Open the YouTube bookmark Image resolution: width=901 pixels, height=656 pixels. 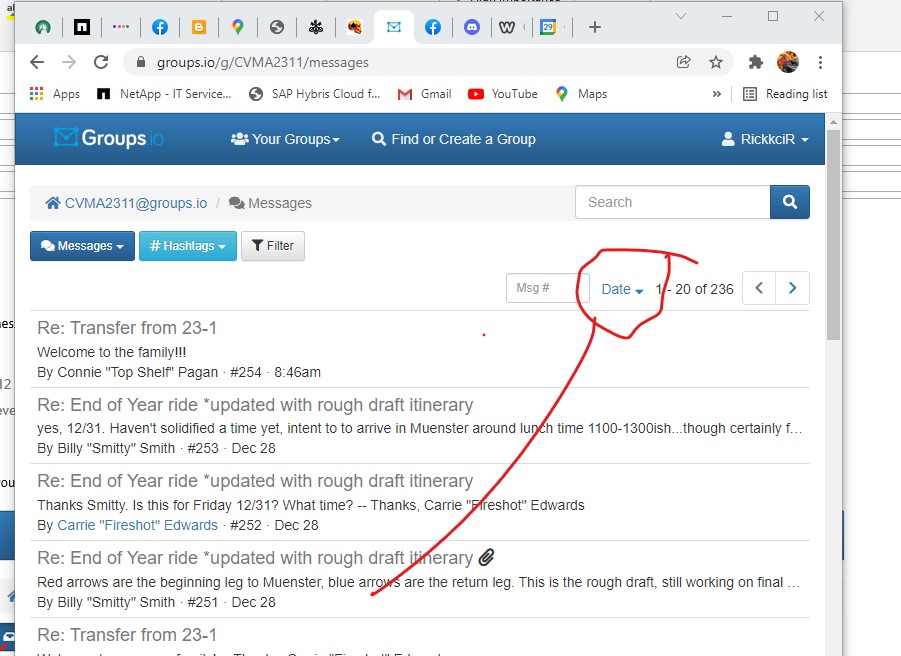pyautogui.click(x=503, y=94)
